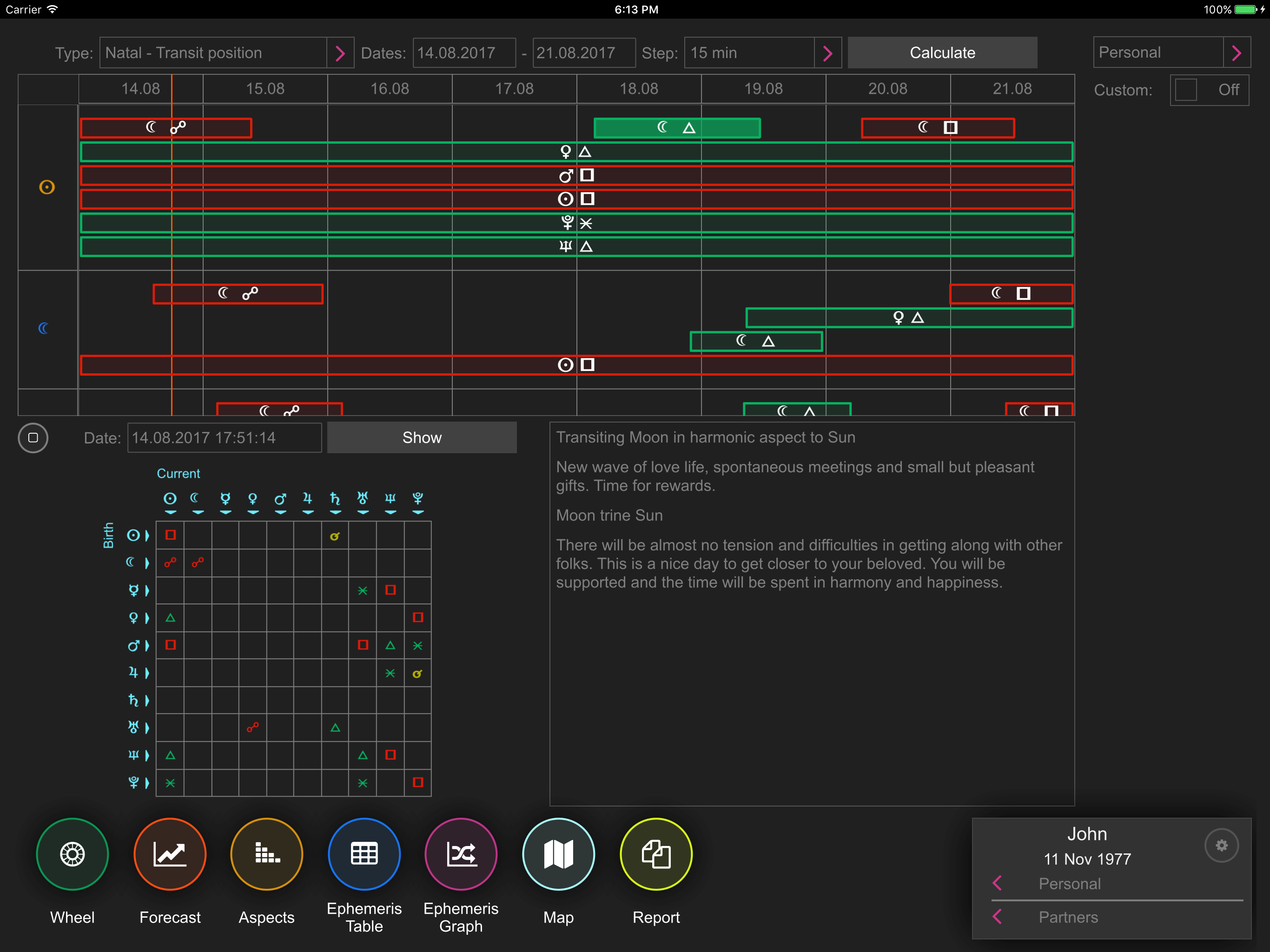Tap the Birth Mars–Current Neptune trine cell
1270x952 pixels.
[390, 645]
